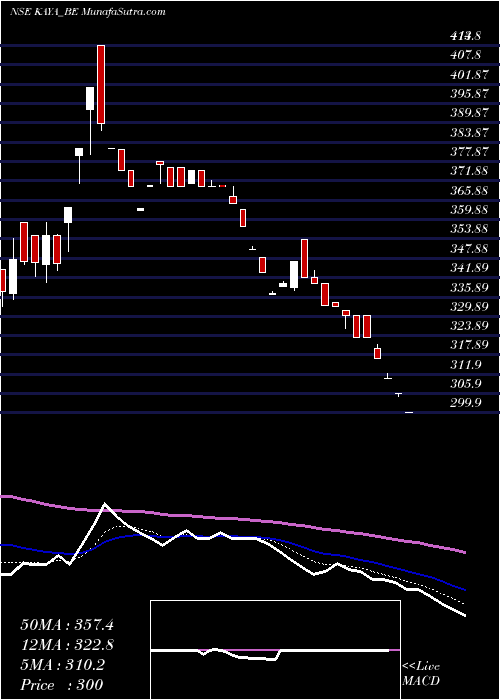Click the 371.88 price axis label

[x=469, y=171]
